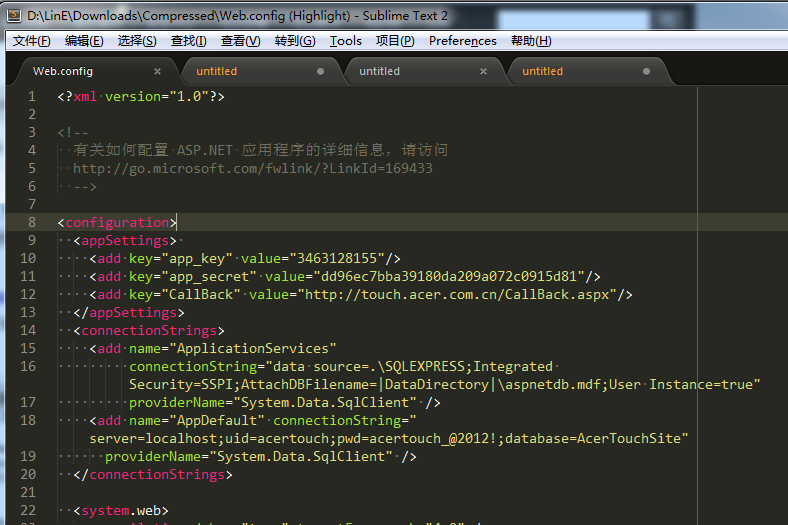Click the xml version declaration on line 1

[x=141, y=96]
